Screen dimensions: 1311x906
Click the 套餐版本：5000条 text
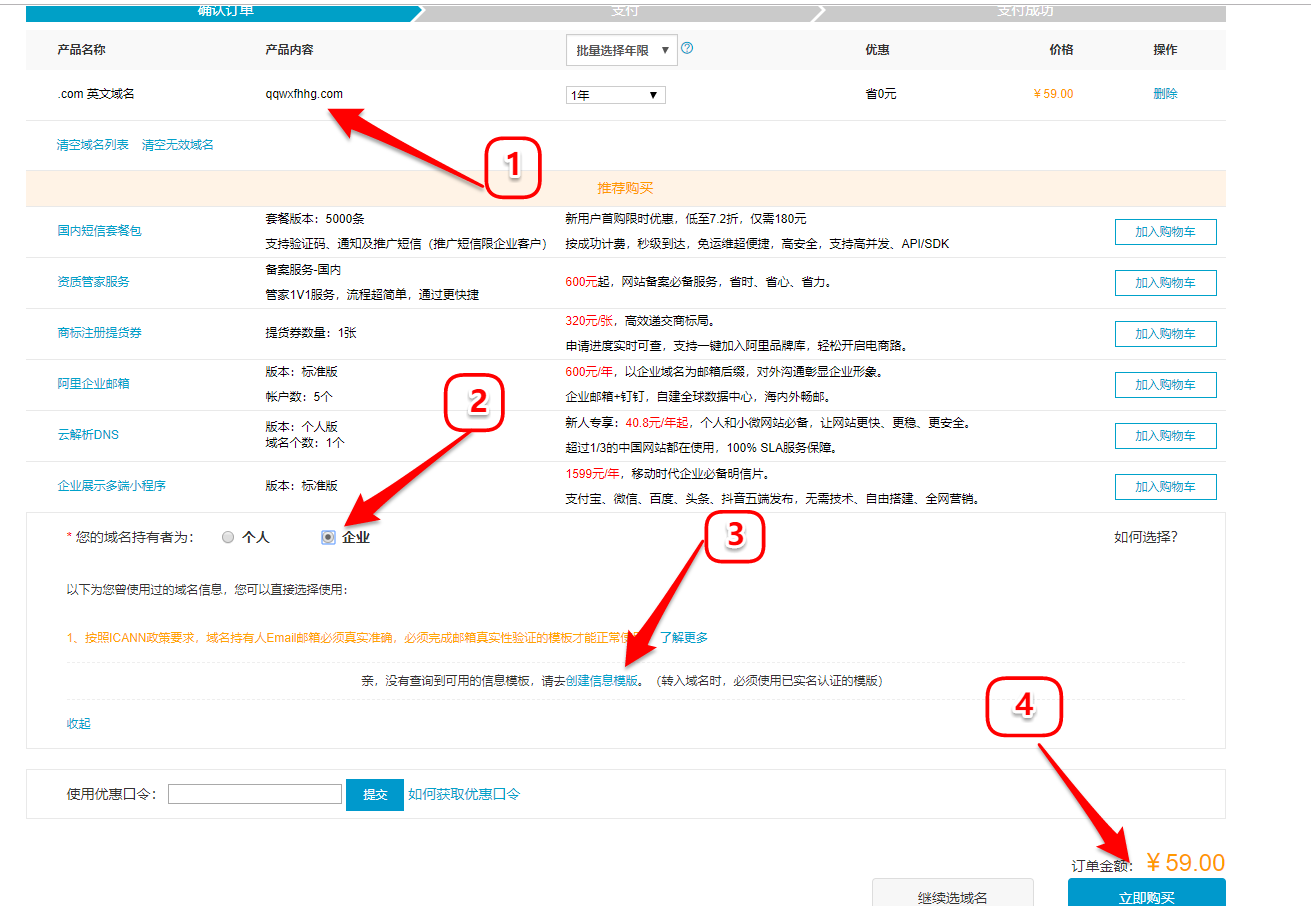coord(314,218)
